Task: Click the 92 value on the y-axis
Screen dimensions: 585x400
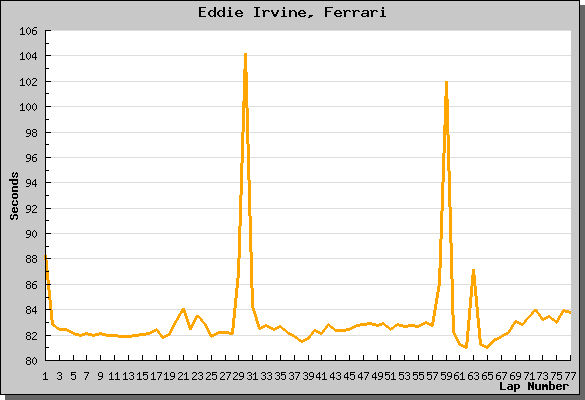Action: pyautogui.click(x=32, y=209)
